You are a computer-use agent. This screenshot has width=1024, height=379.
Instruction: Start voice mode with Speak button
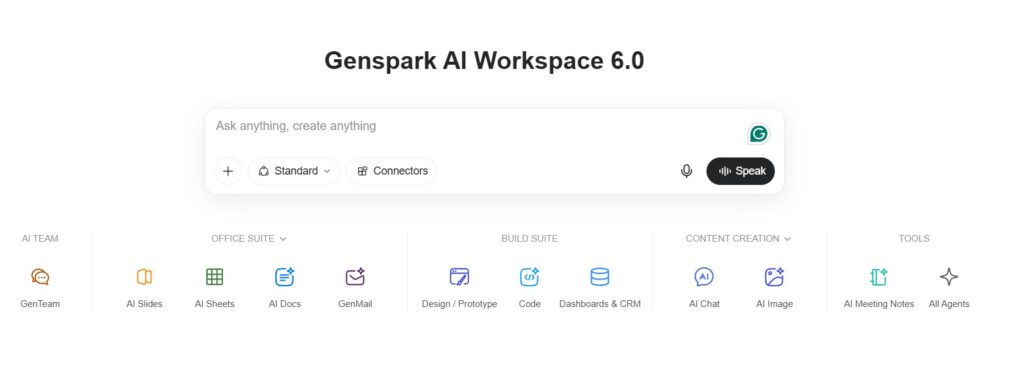[741, 171]
